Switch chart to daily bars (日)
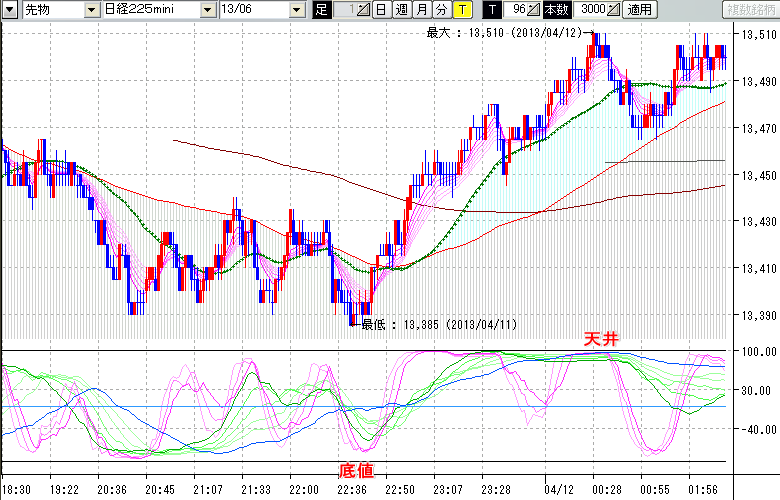This screenshot has width=780, height=500. [381, 10]
